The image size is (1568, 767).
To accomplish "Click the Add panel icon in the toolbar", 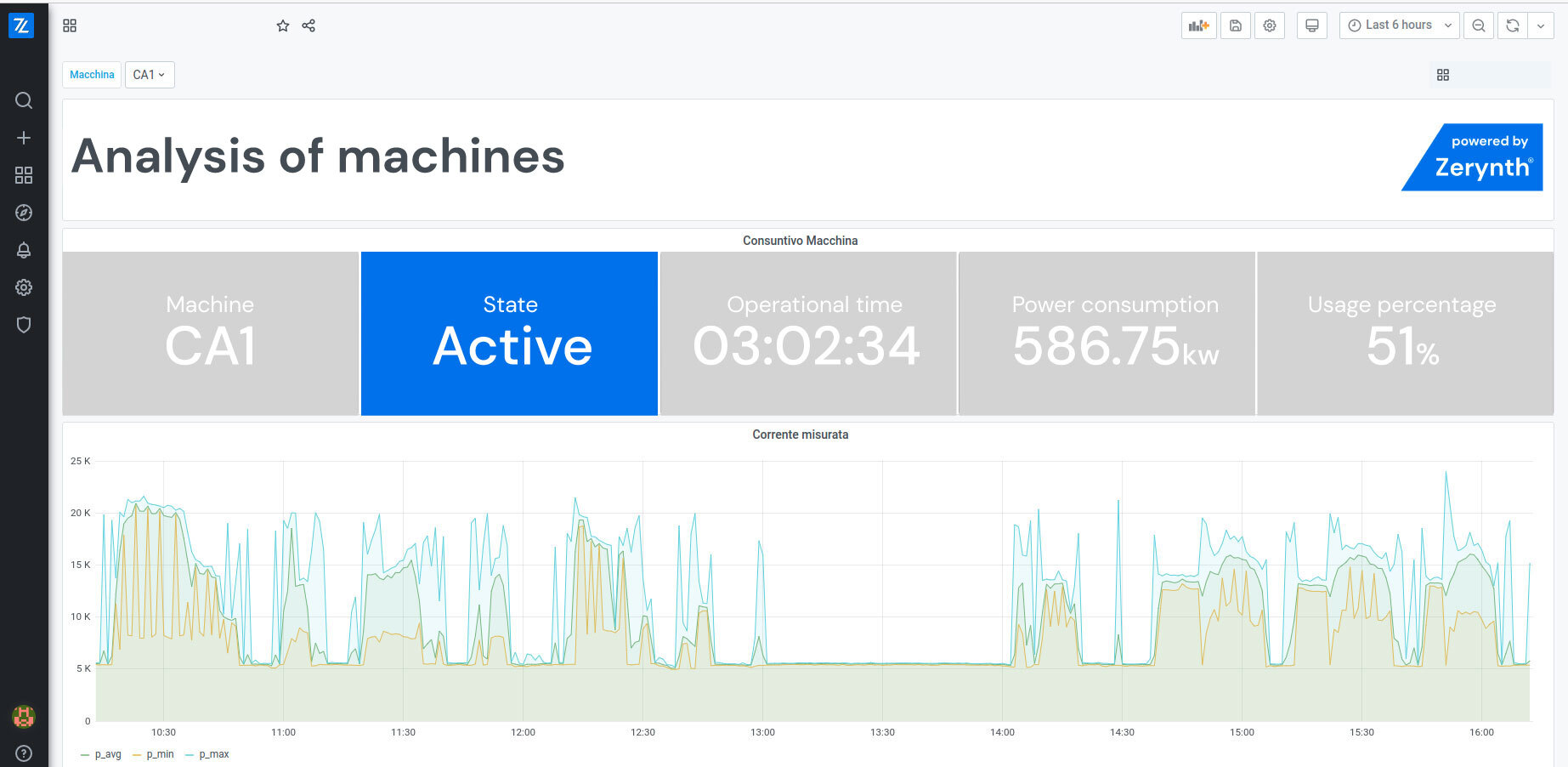I will click(x=1198, y=25).
